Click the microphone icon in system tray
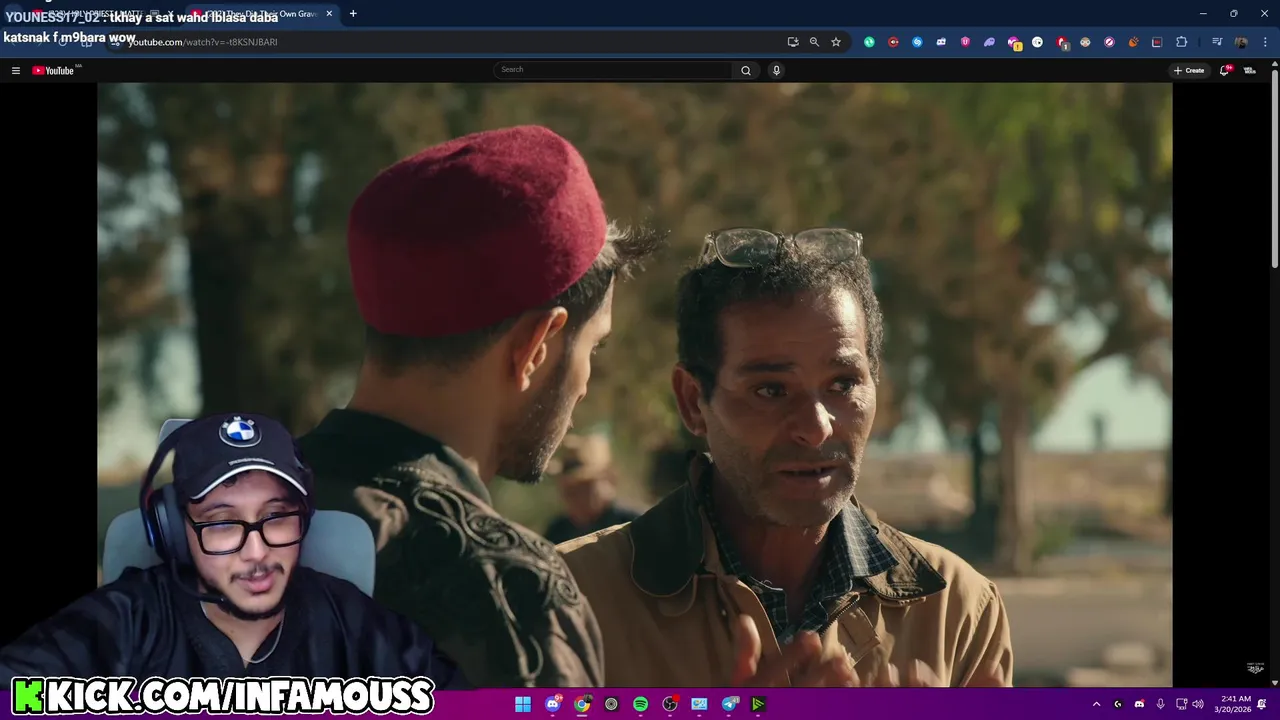The width and height of the screenshot is (1280, 720). pyautogui.click(x=1160, y=704)
